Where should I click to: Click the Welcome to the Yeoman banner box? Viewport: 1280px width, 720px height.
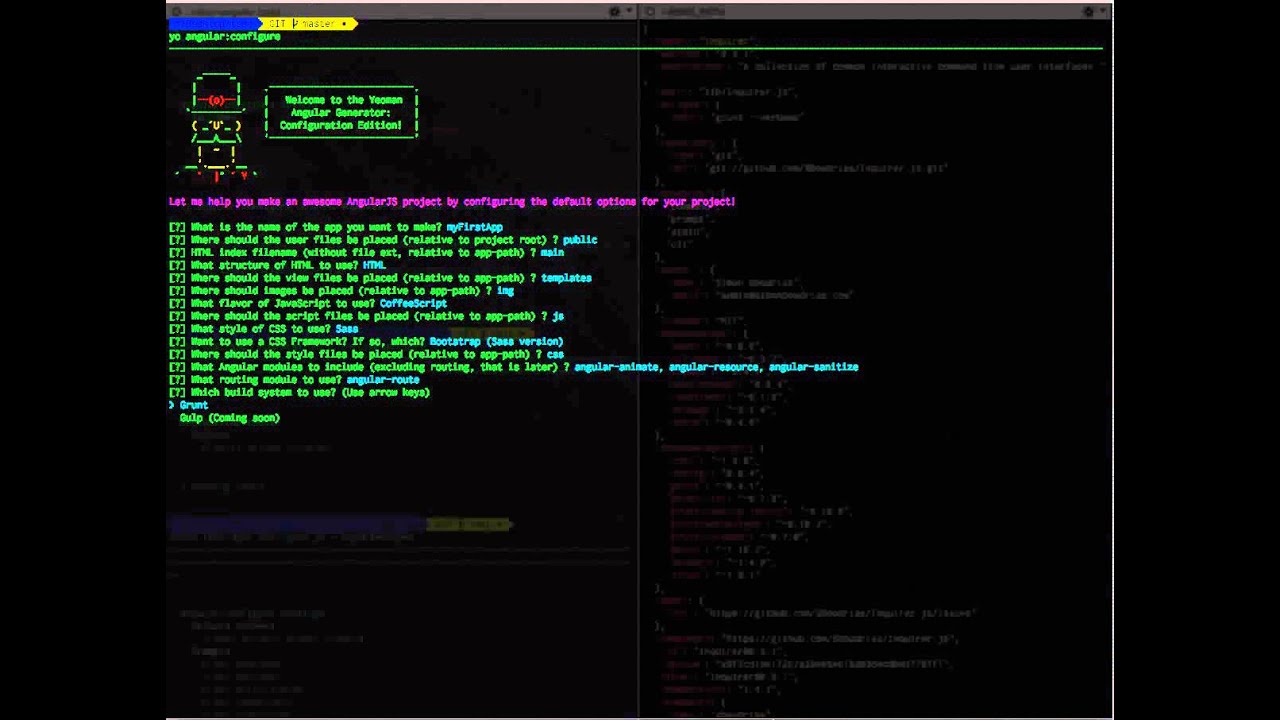[342, 113]
